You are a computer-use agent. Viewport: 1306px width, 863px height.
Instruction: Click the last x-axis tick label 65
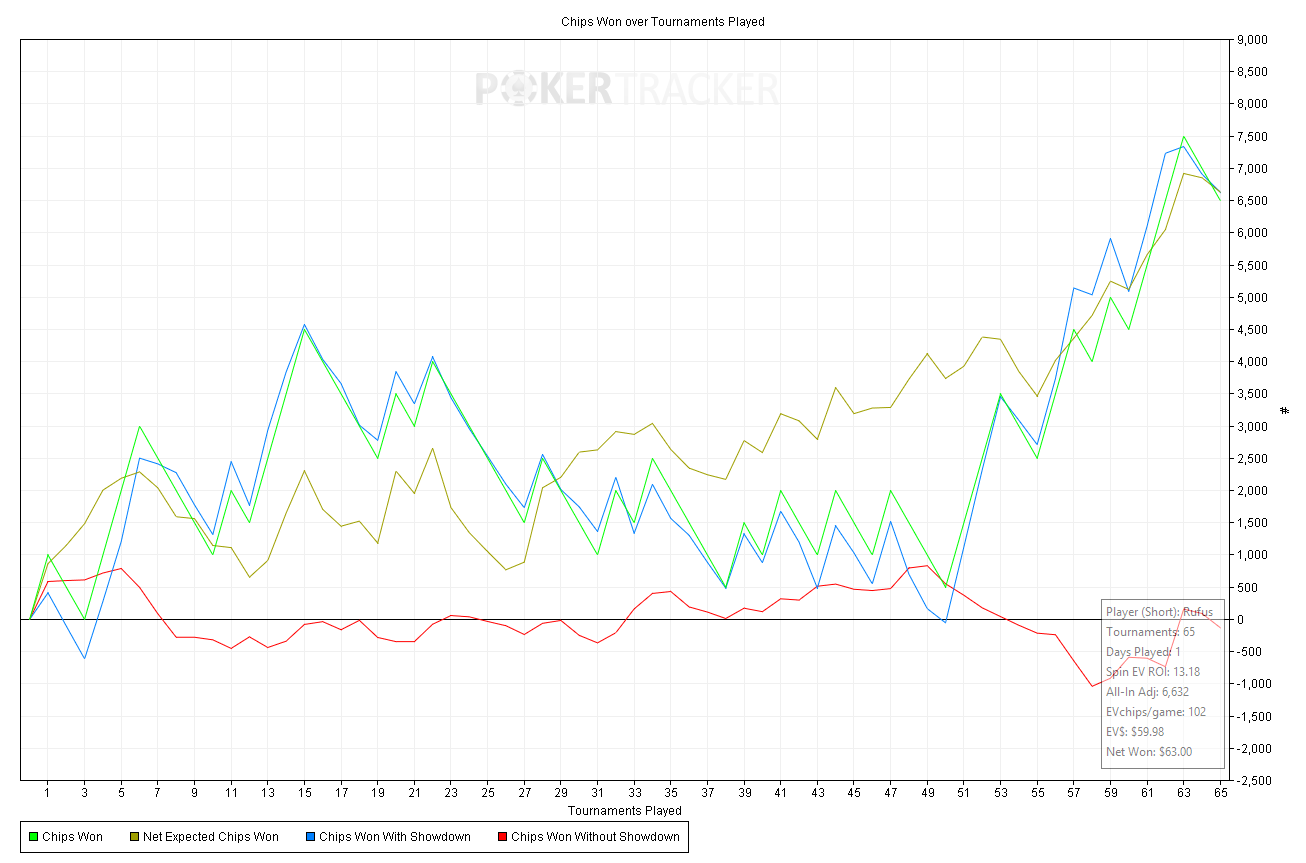click(1220, 794)
